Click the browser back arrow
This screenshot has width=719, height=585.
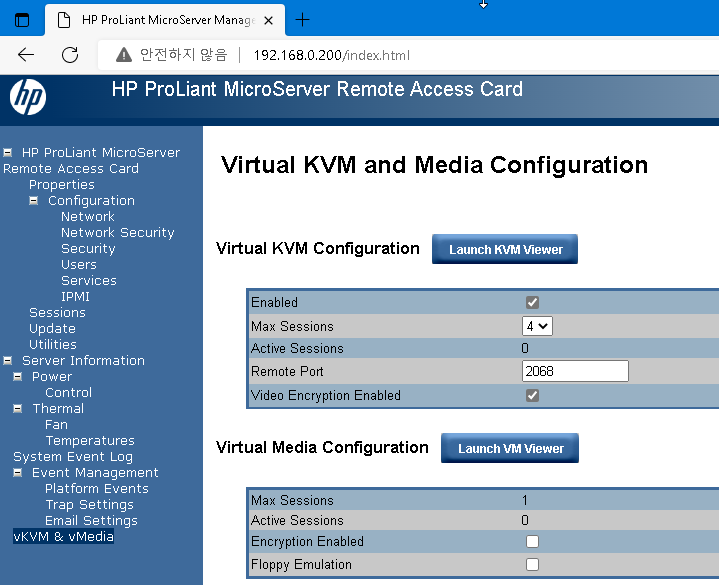[x=26, y=55]
